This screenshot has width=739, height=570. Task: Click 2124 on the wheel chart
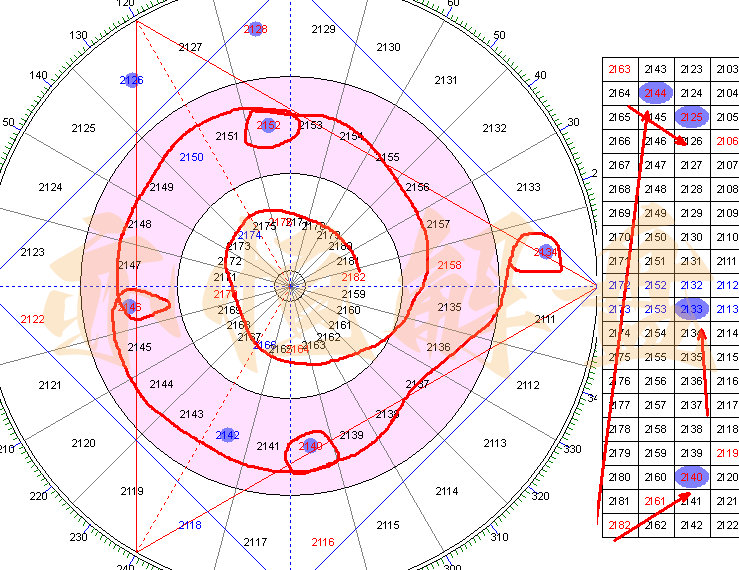(x=50, y=187)
